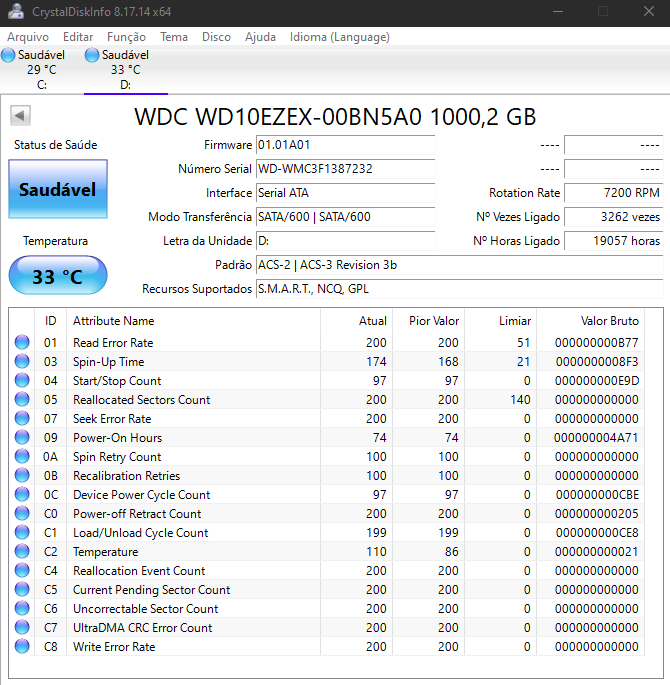The height and width of the screenshot is (685, 670).
Task: Click the status orb for Power-off Retract Count
Action: [x=22, y=513]
